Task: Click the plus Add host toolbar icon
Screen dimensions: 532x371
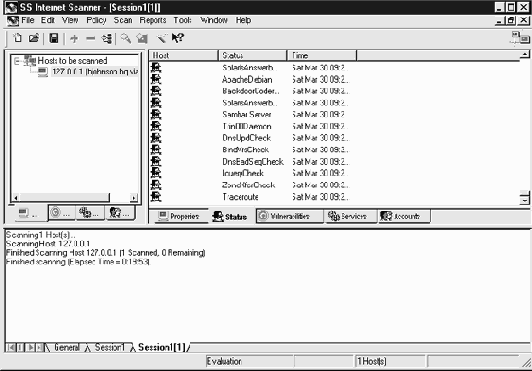Action: (74, 39)
